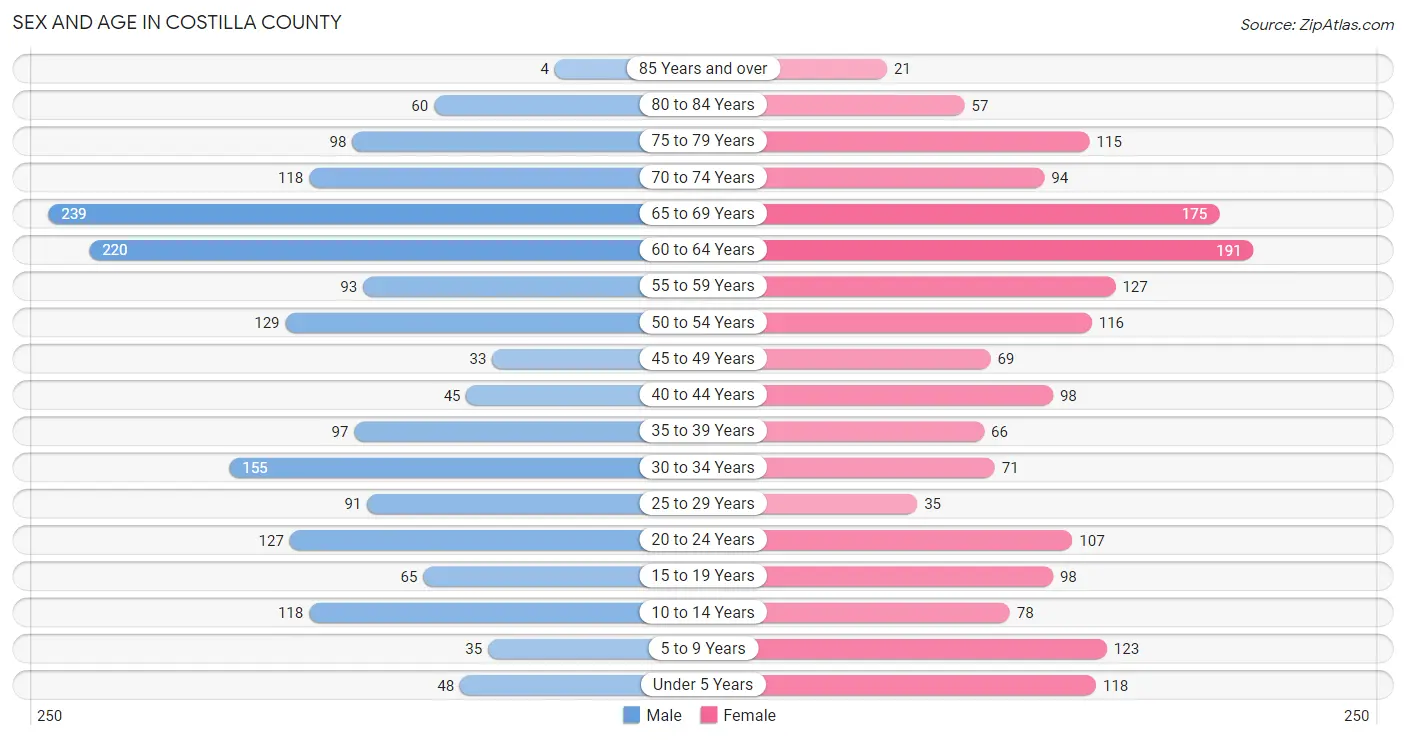Image resolution: width=1406 pixels, height=740 pixels.
Task: Toggle the Female legend swatch
Action: [709, 715]
